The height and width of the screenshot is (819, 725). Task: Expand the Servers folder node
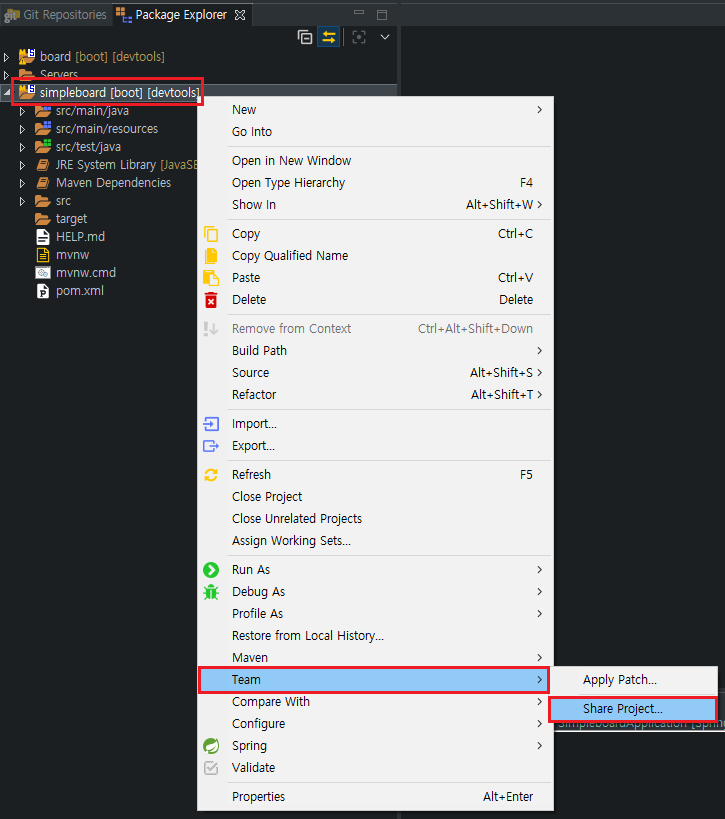point(6,75)
